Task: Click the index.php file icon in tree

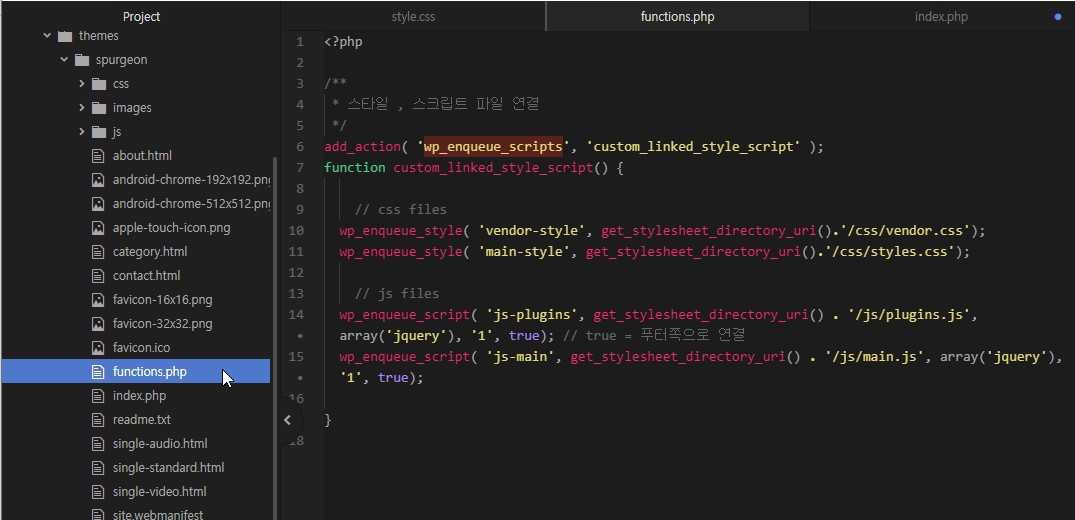Action: point(98,396)
